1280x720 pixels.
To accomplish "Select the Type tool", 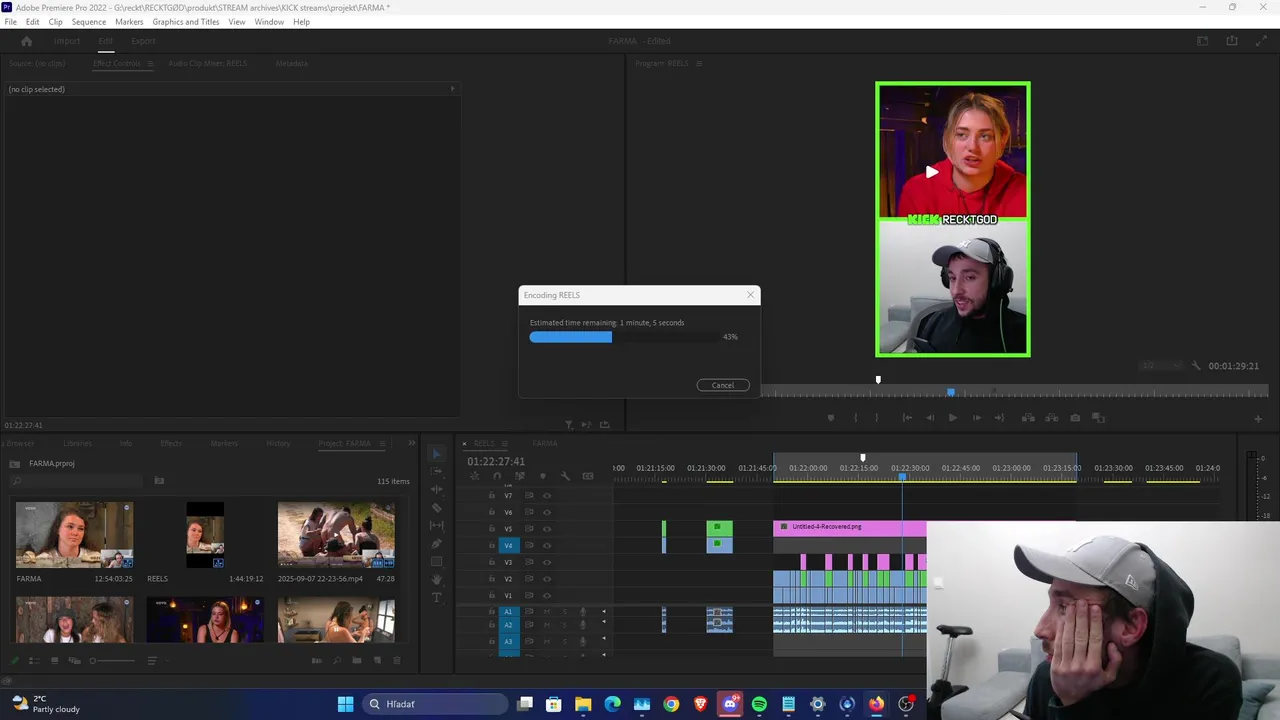I will click(x=436, y=598).
